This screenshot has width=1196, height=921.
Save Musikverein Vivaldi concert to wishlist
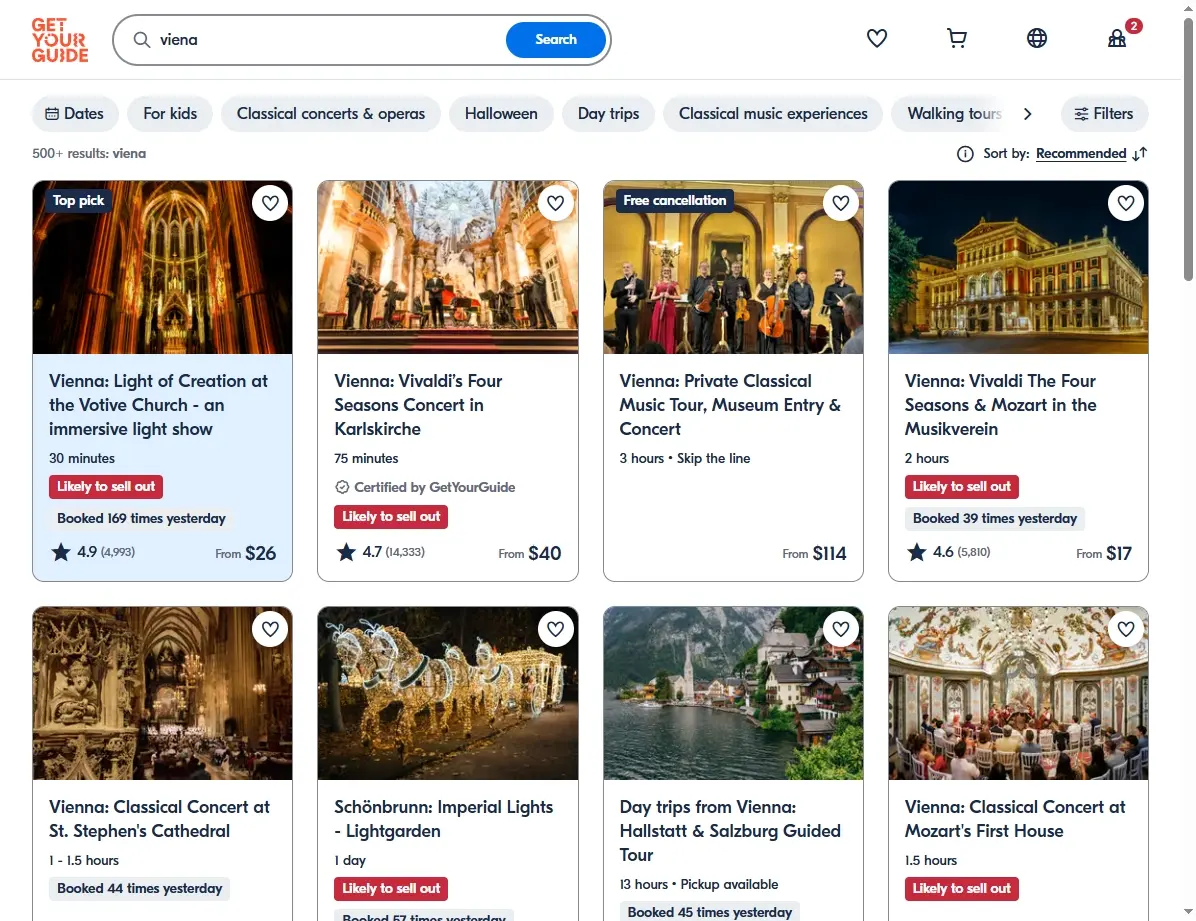pos(1126,203)
